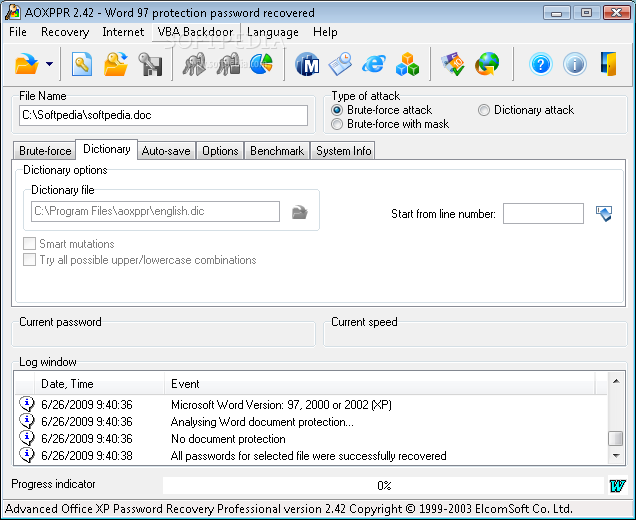Click the Internet Explorer toolbar icon

tap(374, 64)
